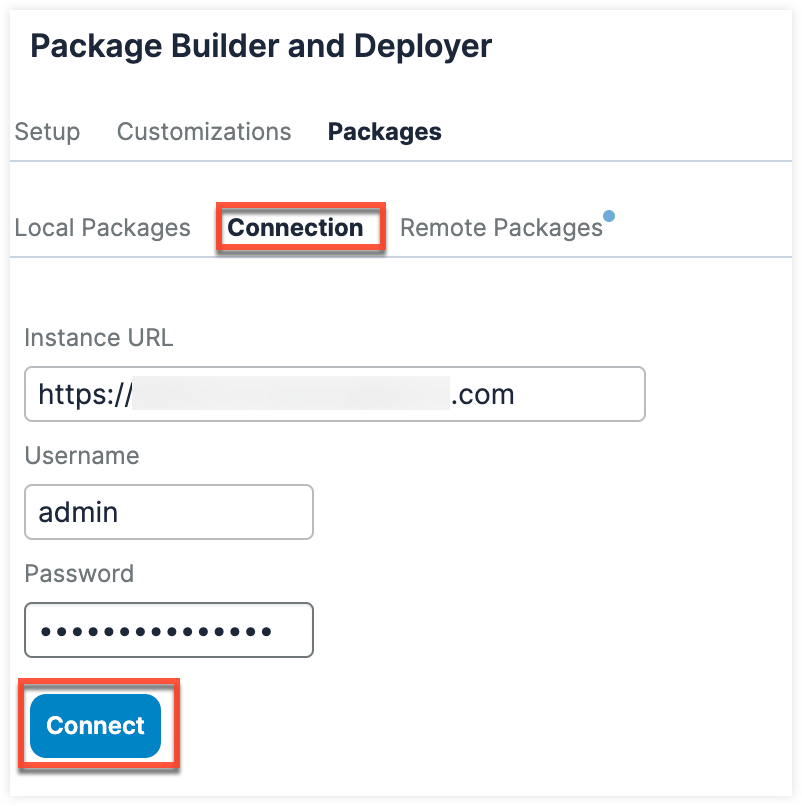Image resolution: width=802 pixels, height=806 pixels.
Task: Select the Packages tab
Action: coord(384,132)
